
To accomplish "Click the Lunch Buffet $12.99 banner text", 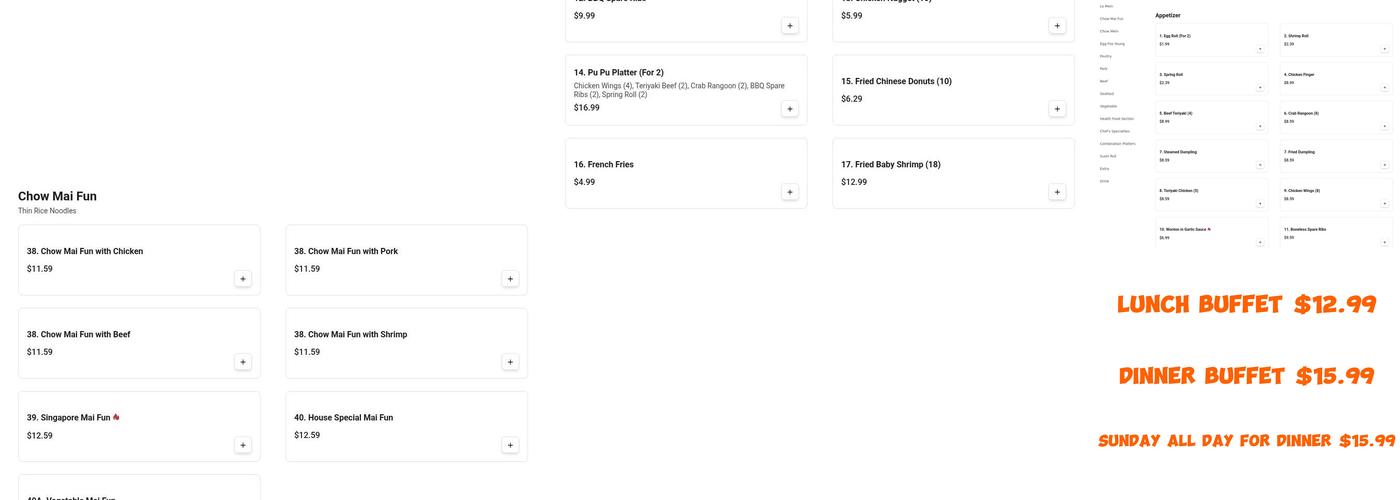I will (1246, 305).
